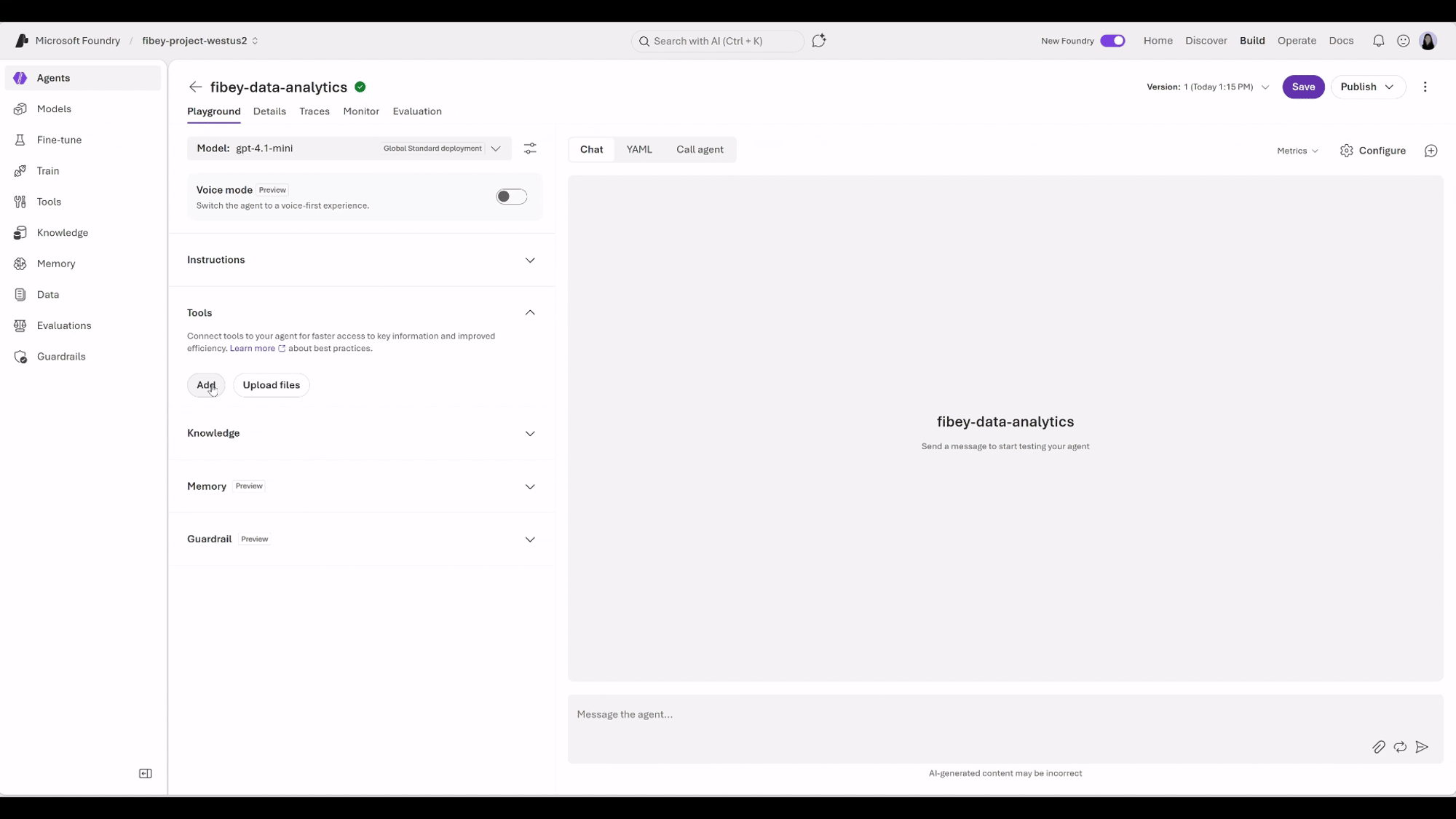This screenshot has height=819, width=1456.
Task: Open the Model gpt-4.1-mini dropdown
Action: [x=349, y=149]
